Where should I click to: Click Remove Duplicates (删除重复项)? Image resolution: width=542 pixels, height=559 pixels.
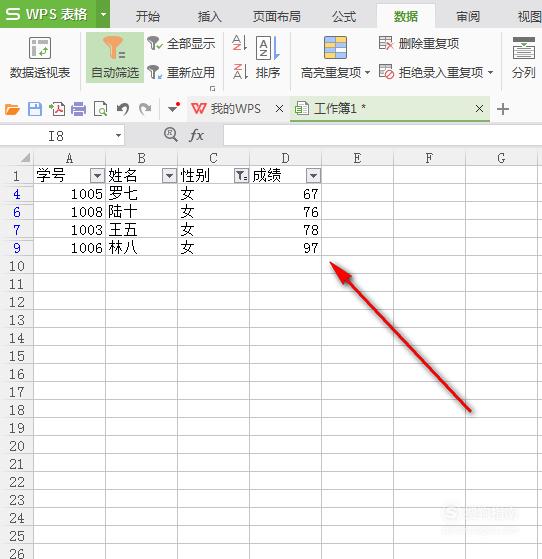point(419,43)
